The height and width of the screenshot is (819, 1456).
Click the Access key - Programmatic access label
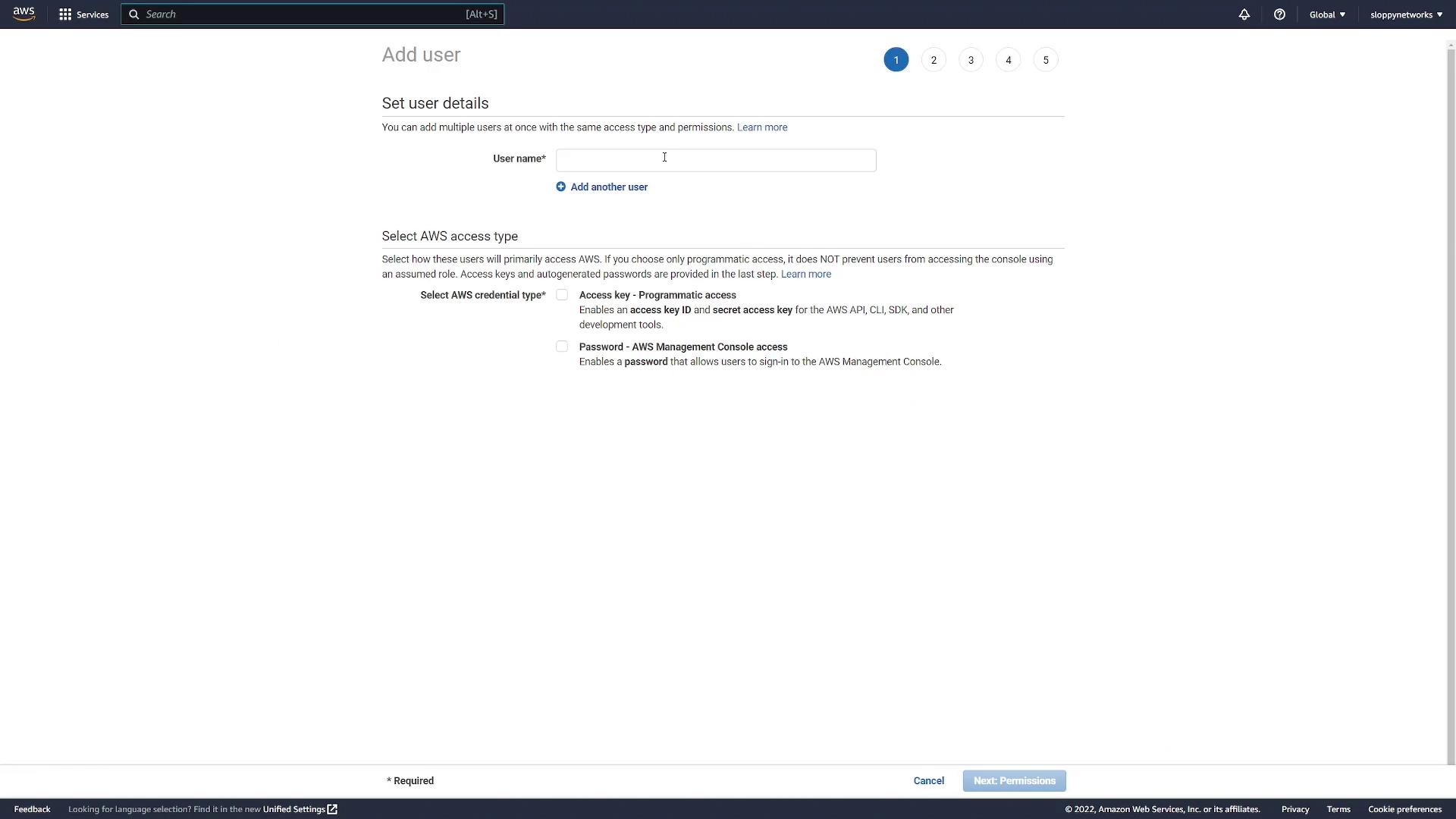tap(657, 295)
